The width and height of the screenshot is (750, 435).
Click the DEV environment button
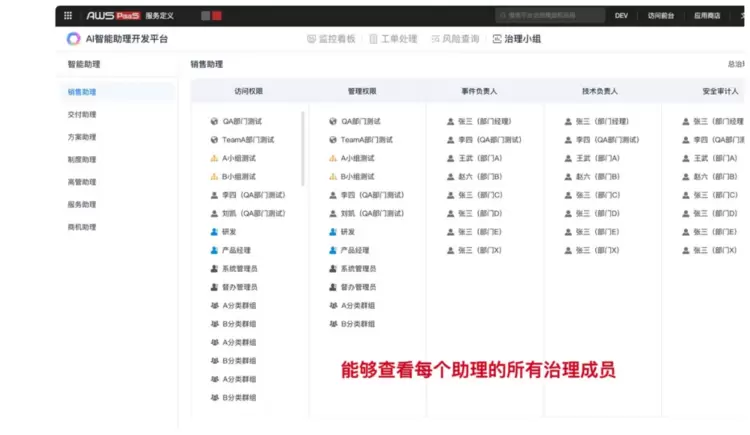[621, 16]
